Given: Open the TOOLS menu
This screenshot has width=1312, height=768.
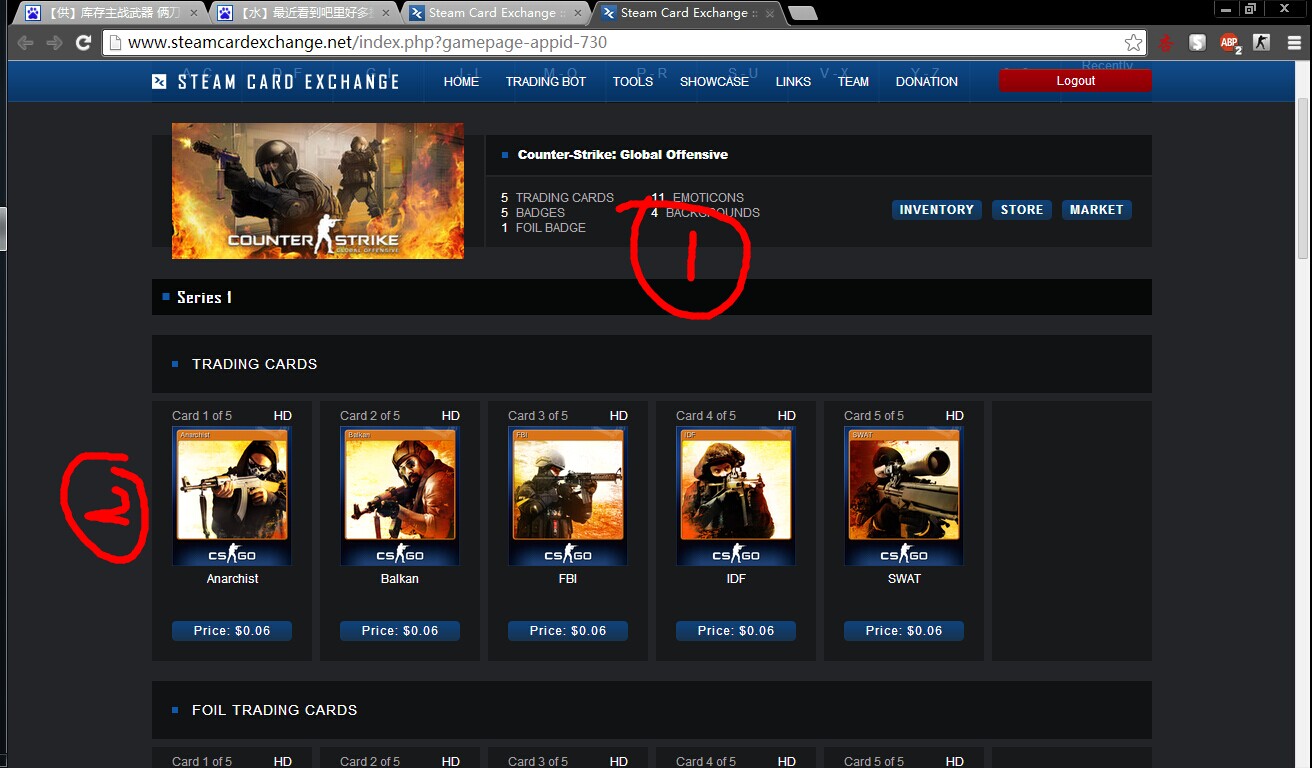Looking at the screenshot, I should pos(633,82).
